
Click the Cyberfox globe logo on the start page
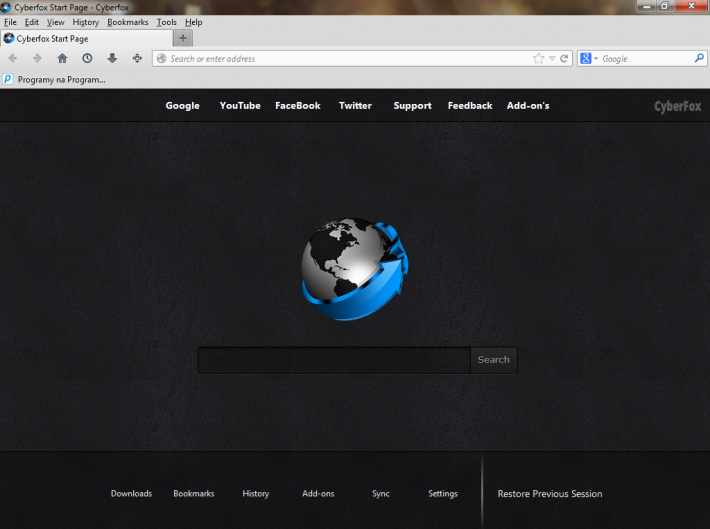(355, 268)
